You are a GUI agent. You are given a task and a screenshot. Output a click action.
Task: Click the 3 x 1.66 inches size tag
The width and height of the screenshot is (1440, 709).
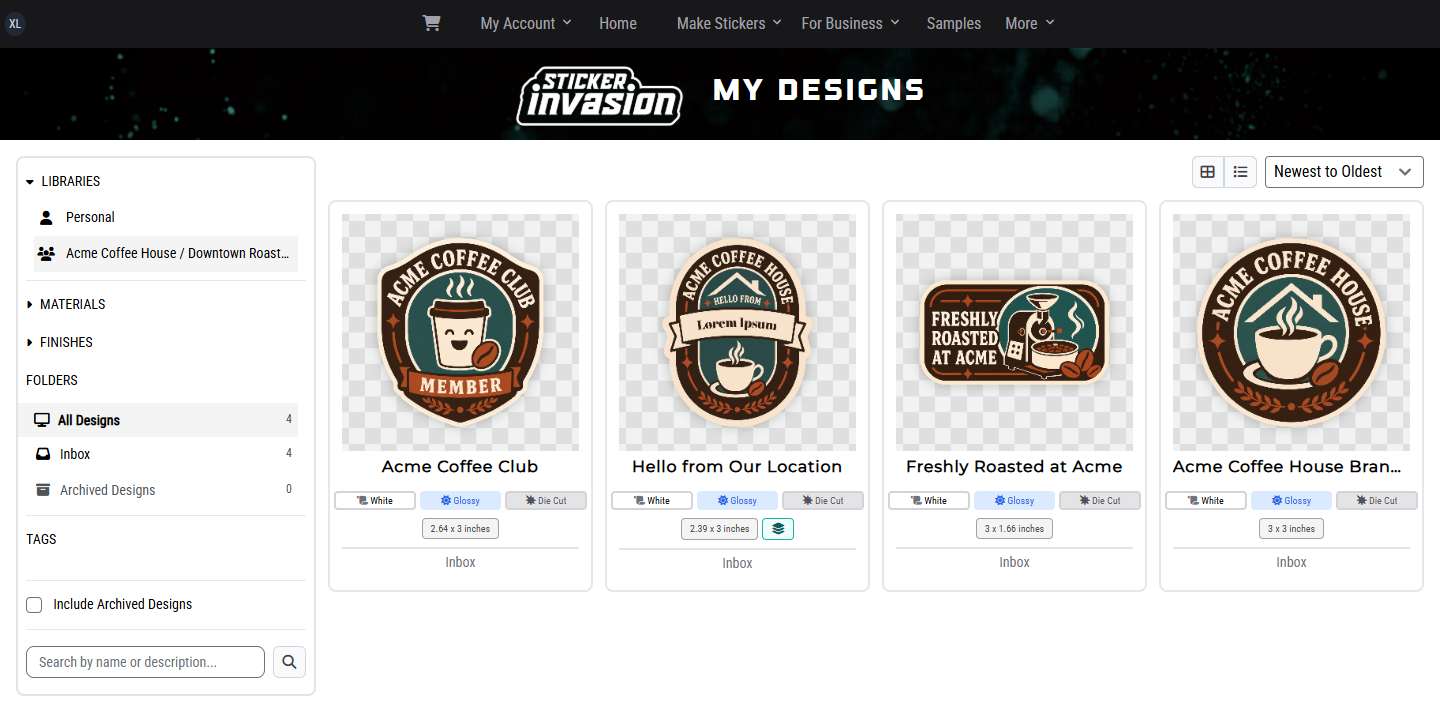(x=1014, y=528)
